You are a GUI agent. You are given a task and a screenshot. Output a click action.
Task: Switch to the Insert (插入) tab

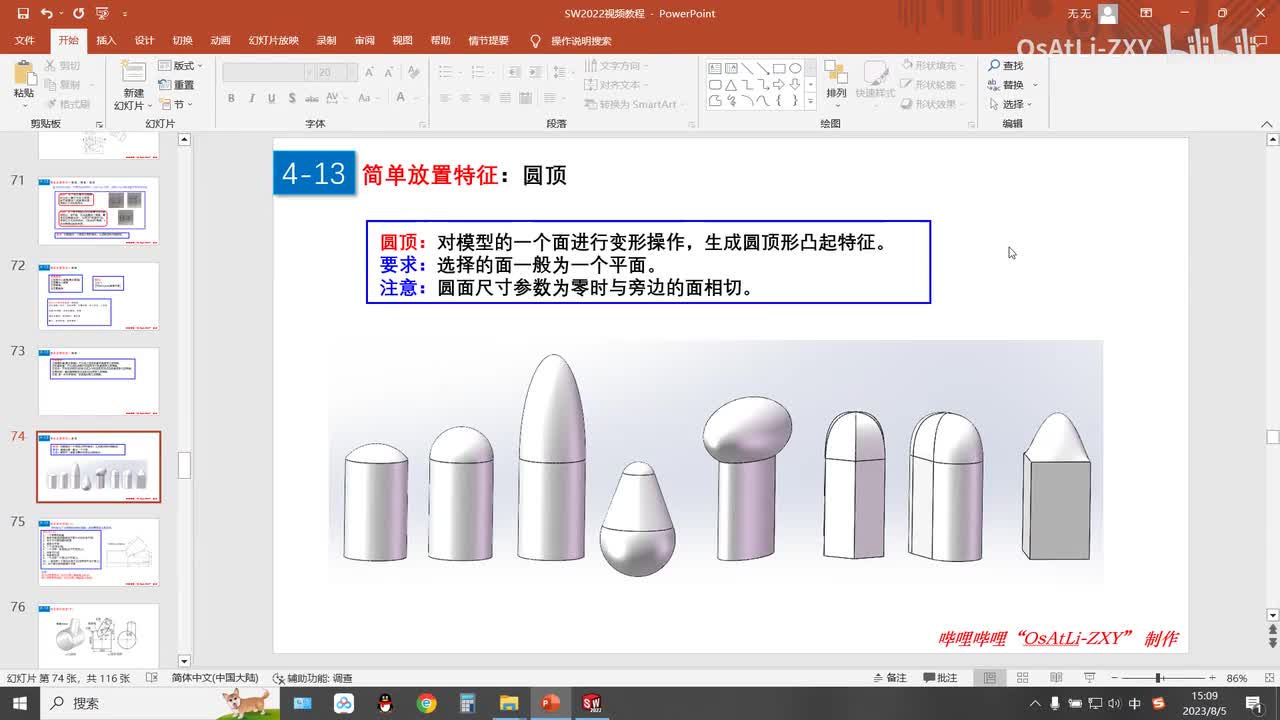coord(106,41)
